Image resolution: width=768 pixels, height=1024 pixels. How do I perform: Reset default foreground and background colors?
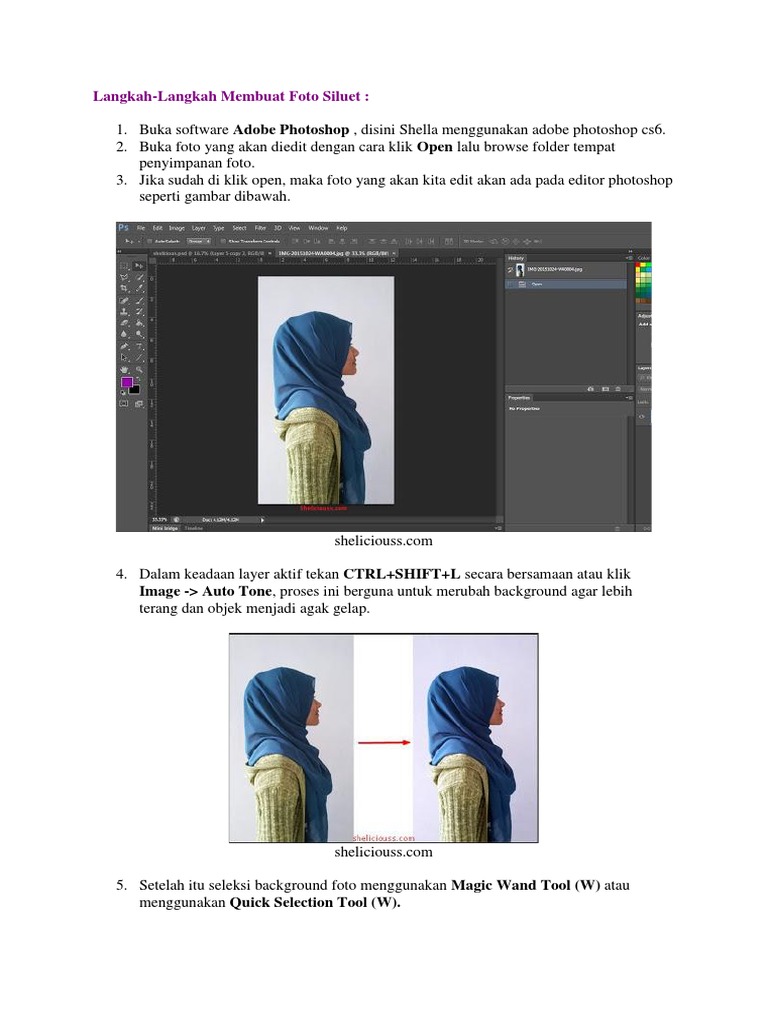point(123,392)
